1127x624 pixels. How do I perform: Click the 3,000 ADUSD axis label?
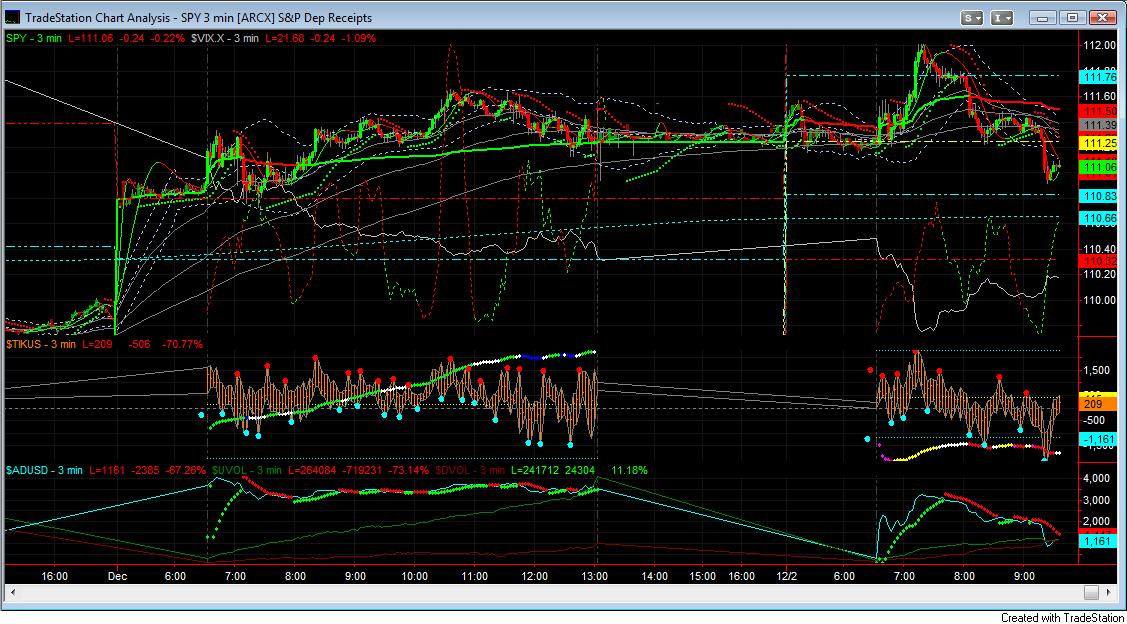point(1098,500)
